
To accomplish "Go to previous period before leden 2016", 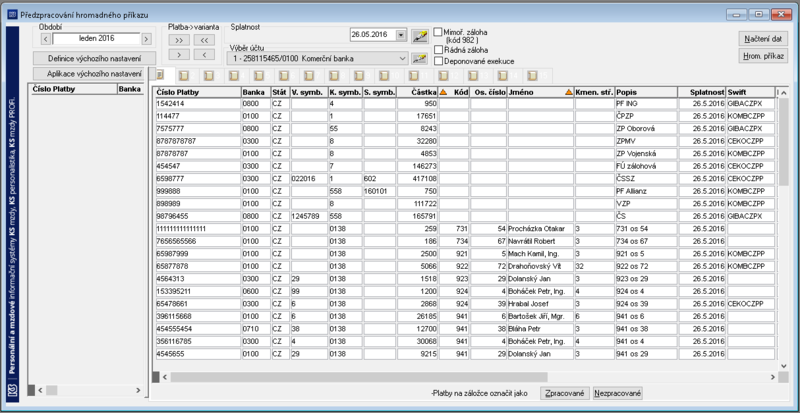I will [x=45, y=39].
